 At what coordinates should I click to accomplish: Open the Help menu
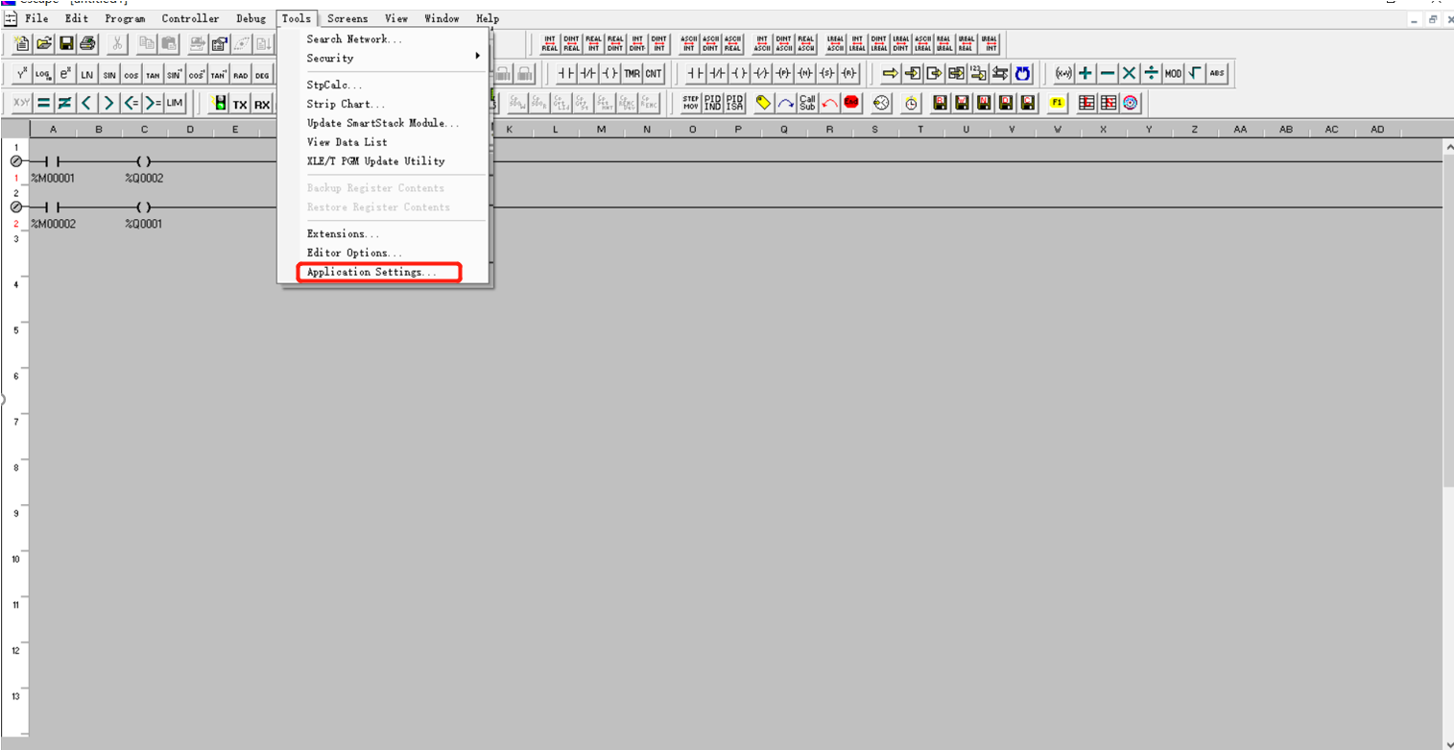[487, 18]
